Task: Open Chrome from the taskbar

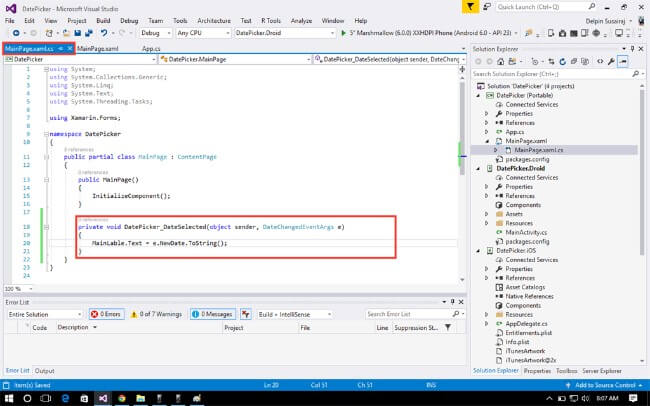Action: tap(121, 399)
